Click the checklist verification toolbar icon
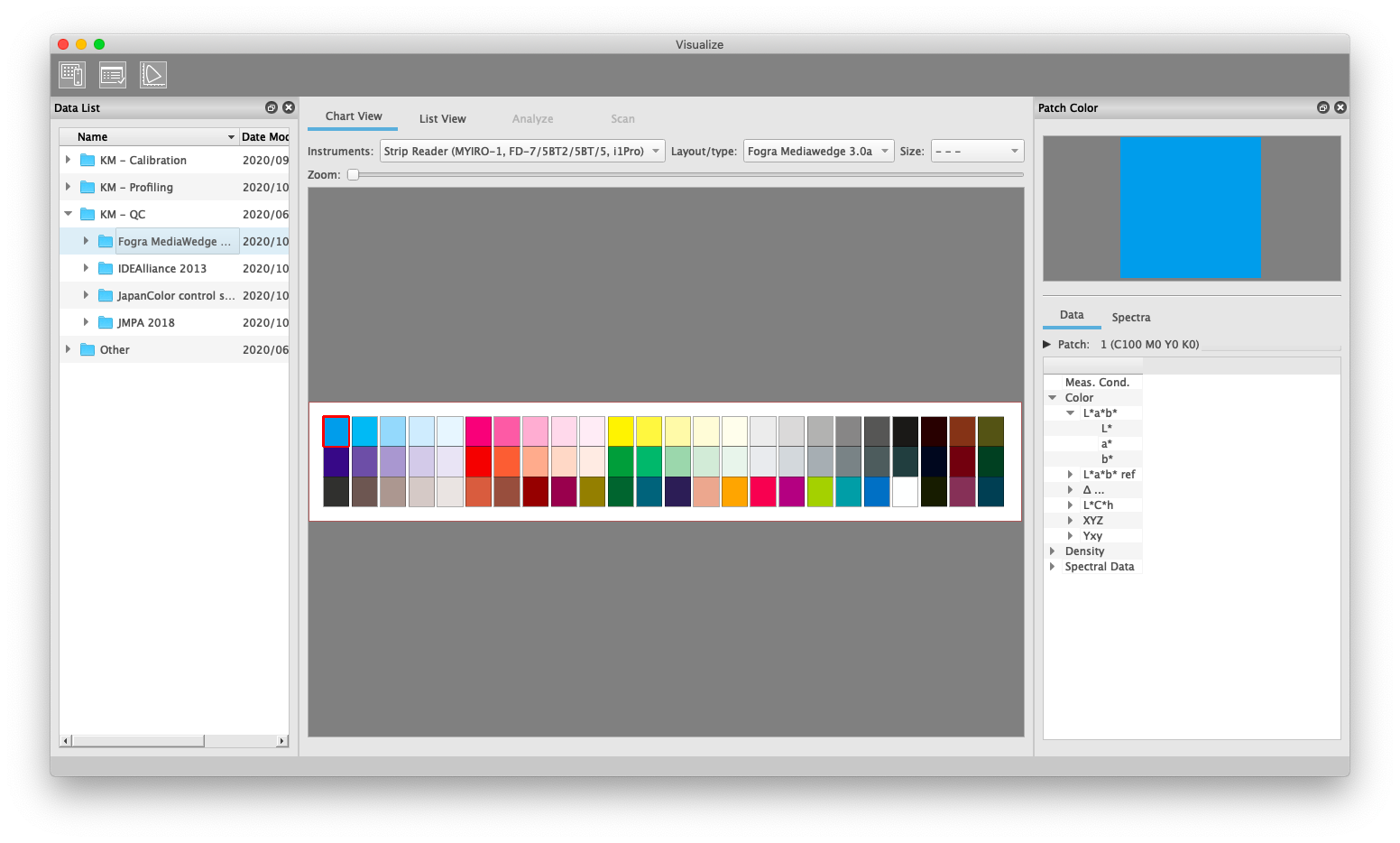The height and width of the screenshot is (843, 1400). click(113, 75)
